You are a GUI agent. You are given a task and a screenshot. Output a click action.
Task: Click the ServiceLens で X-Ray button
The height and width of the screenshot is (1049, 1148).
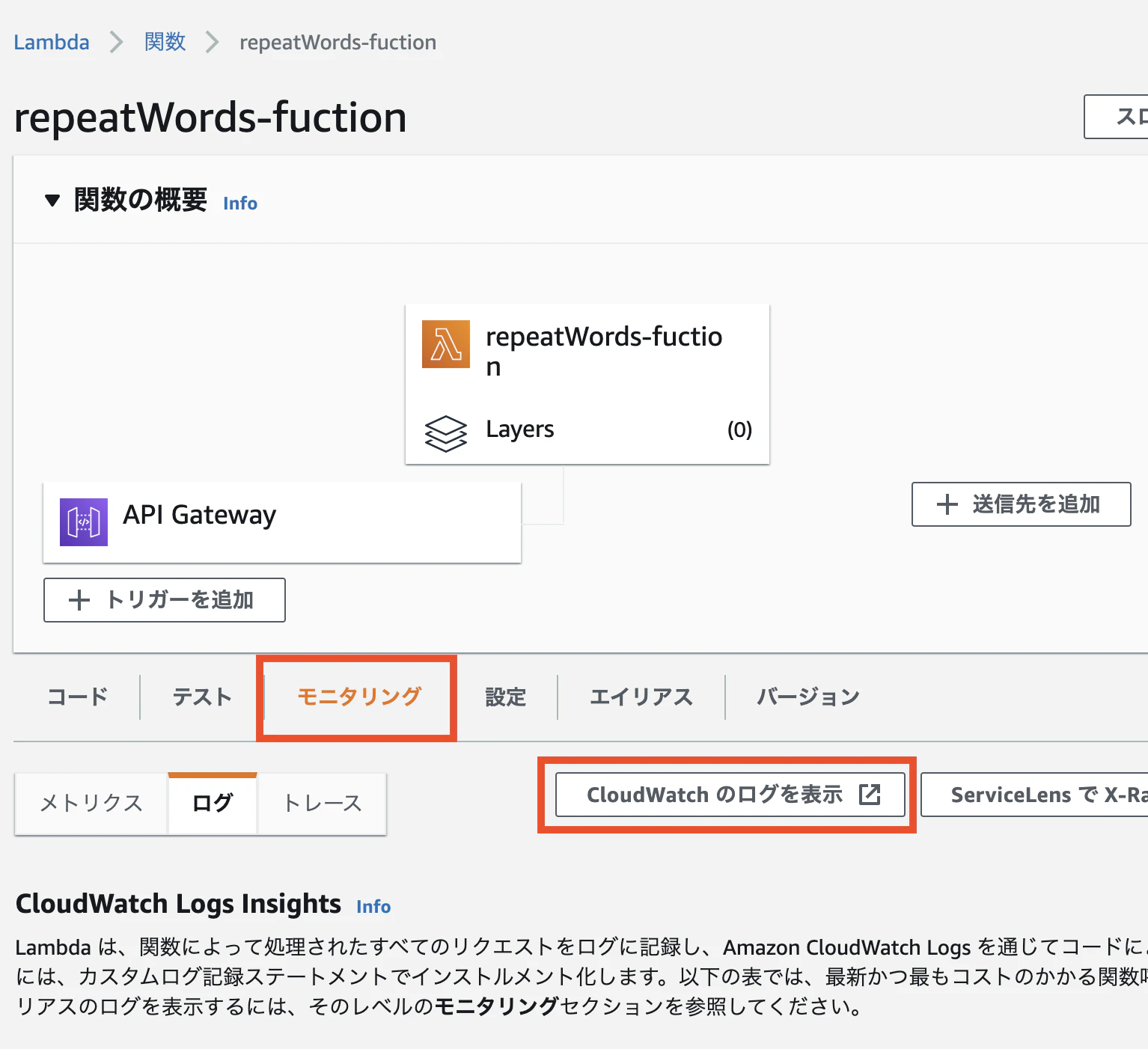(x=1034, y=795)
